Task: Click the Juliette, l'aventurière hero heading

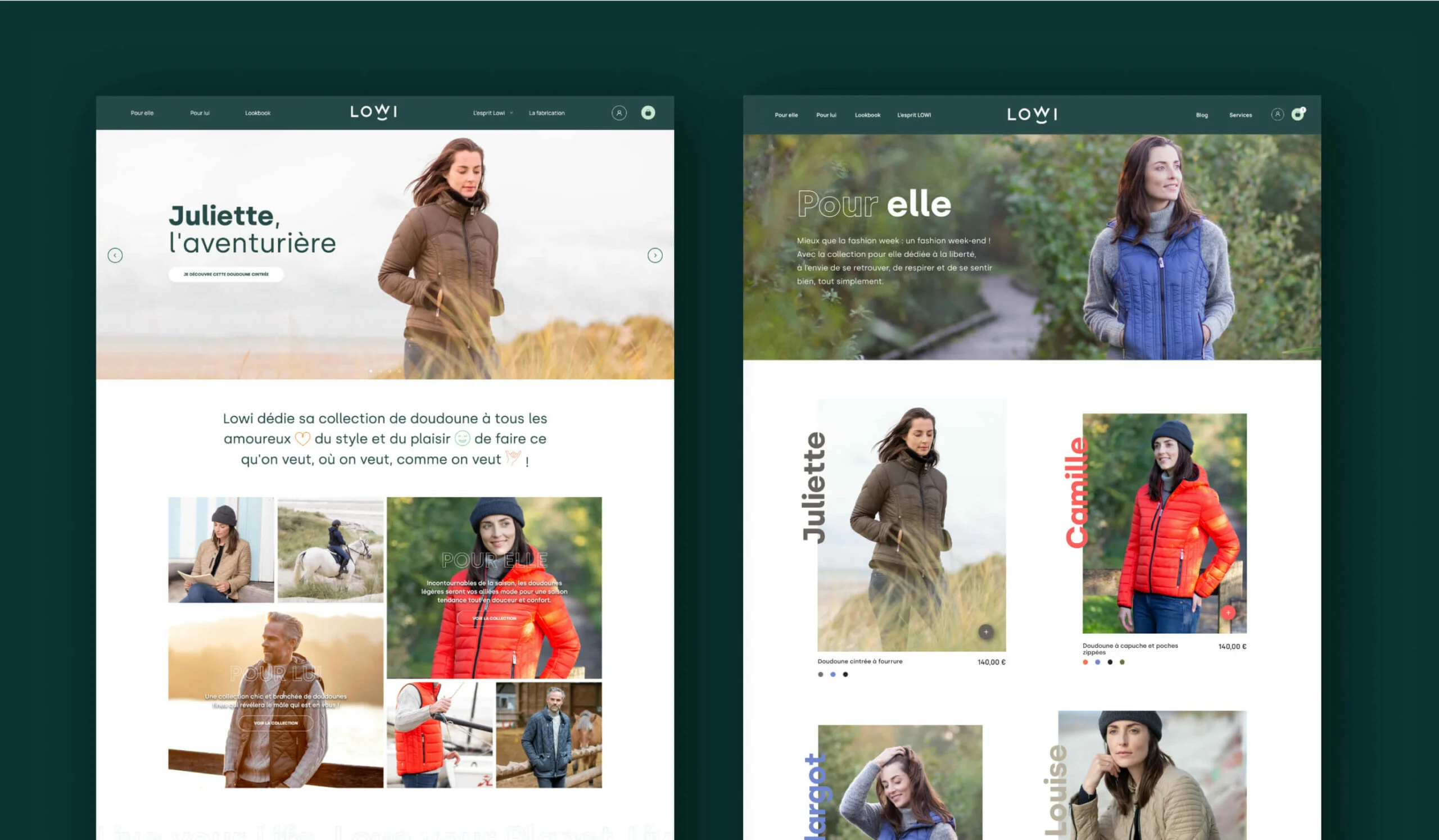Action: pos(252,229)
